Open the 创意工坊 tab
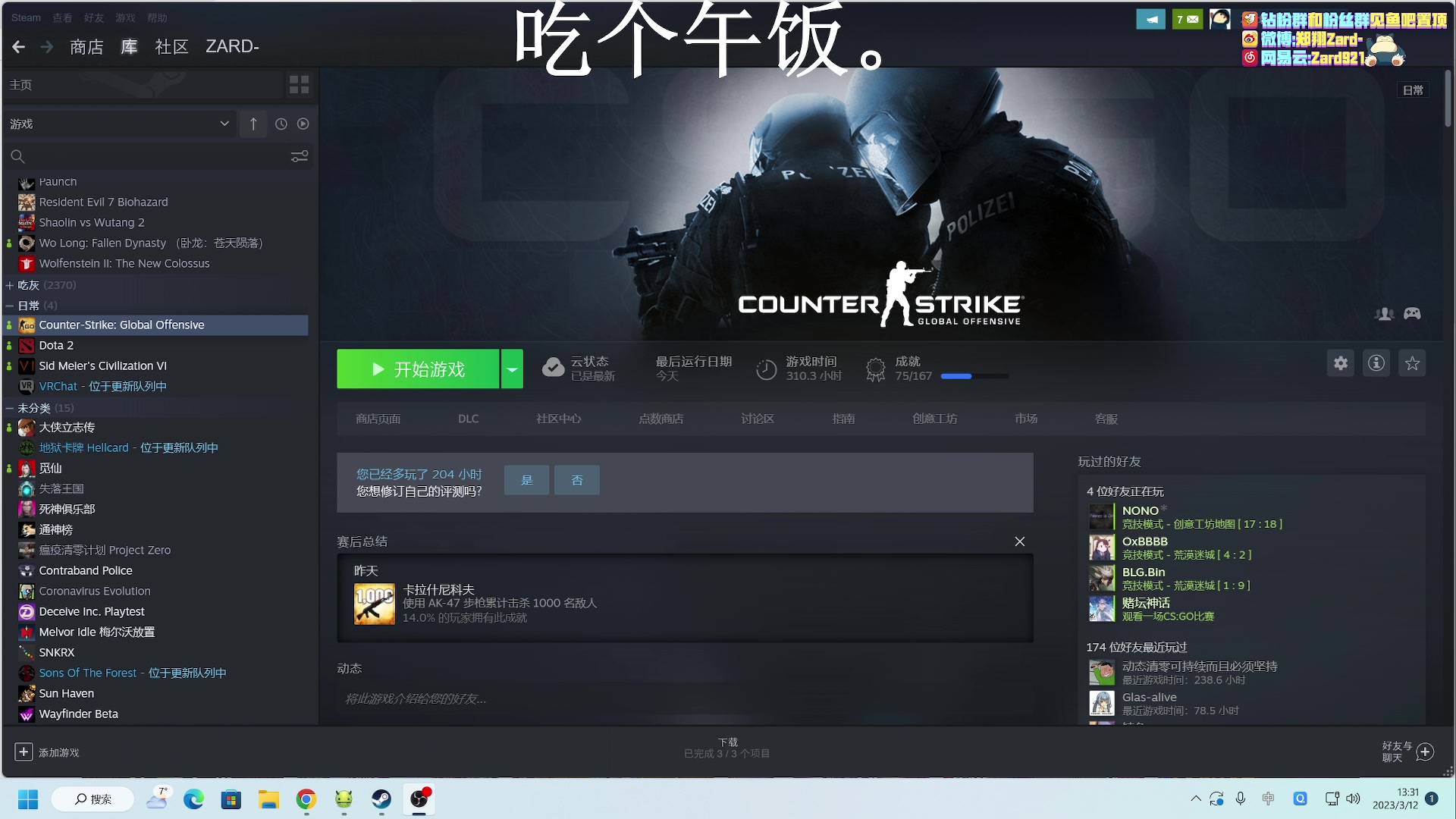 tap(934, 419)
